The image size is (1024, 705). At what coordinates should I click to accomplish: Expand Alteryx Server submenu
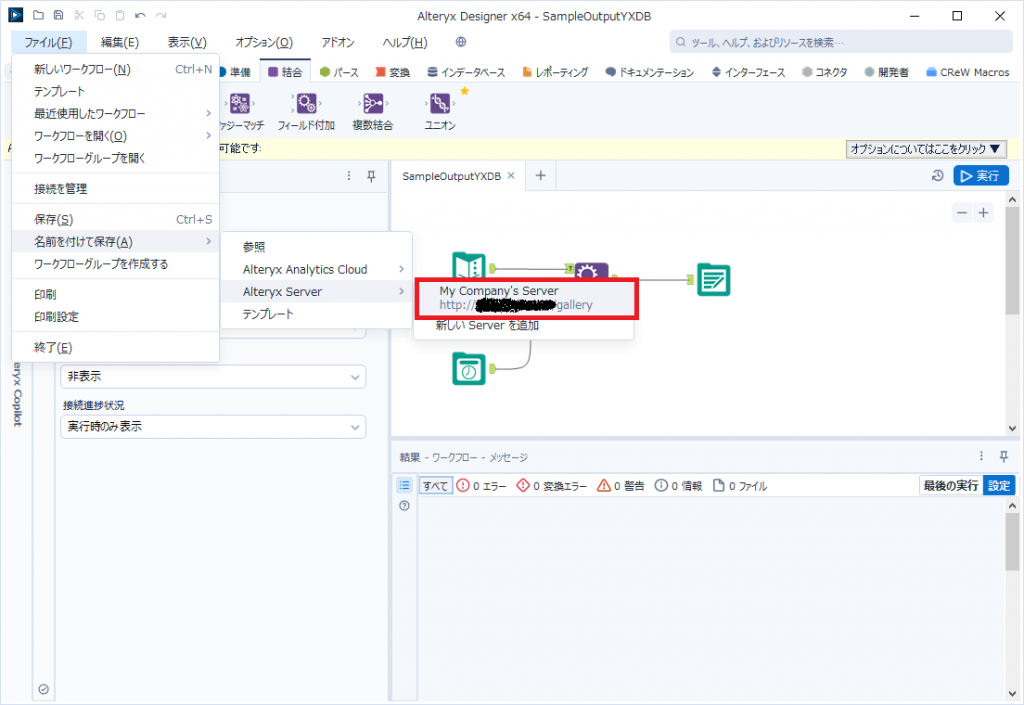pos(317,292)
